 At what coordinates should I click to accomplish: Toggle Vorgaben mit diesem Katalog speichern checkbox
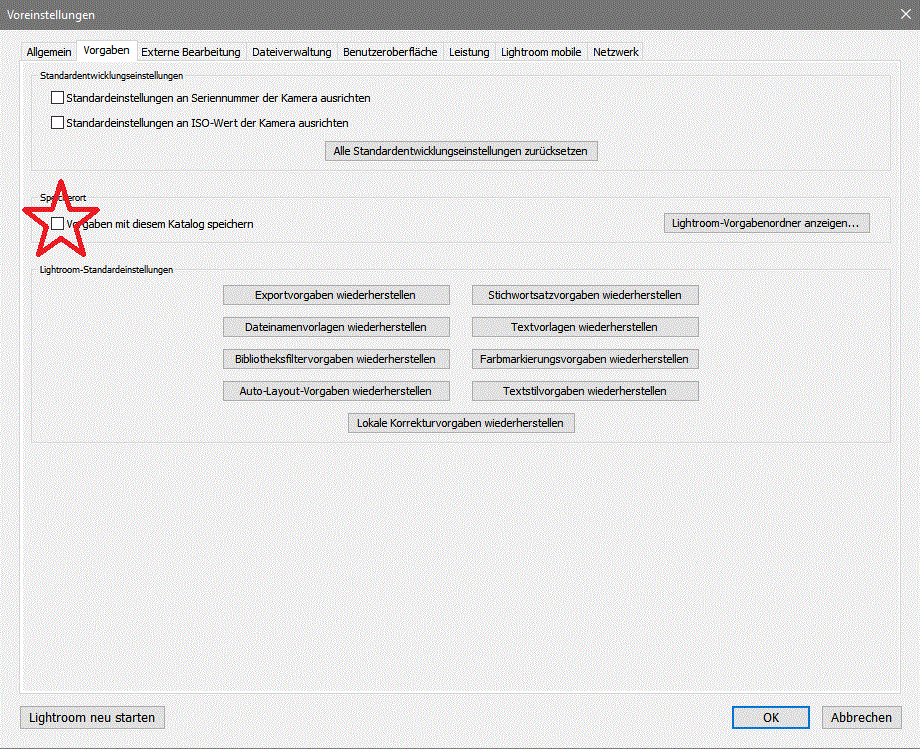pos(57,224)
